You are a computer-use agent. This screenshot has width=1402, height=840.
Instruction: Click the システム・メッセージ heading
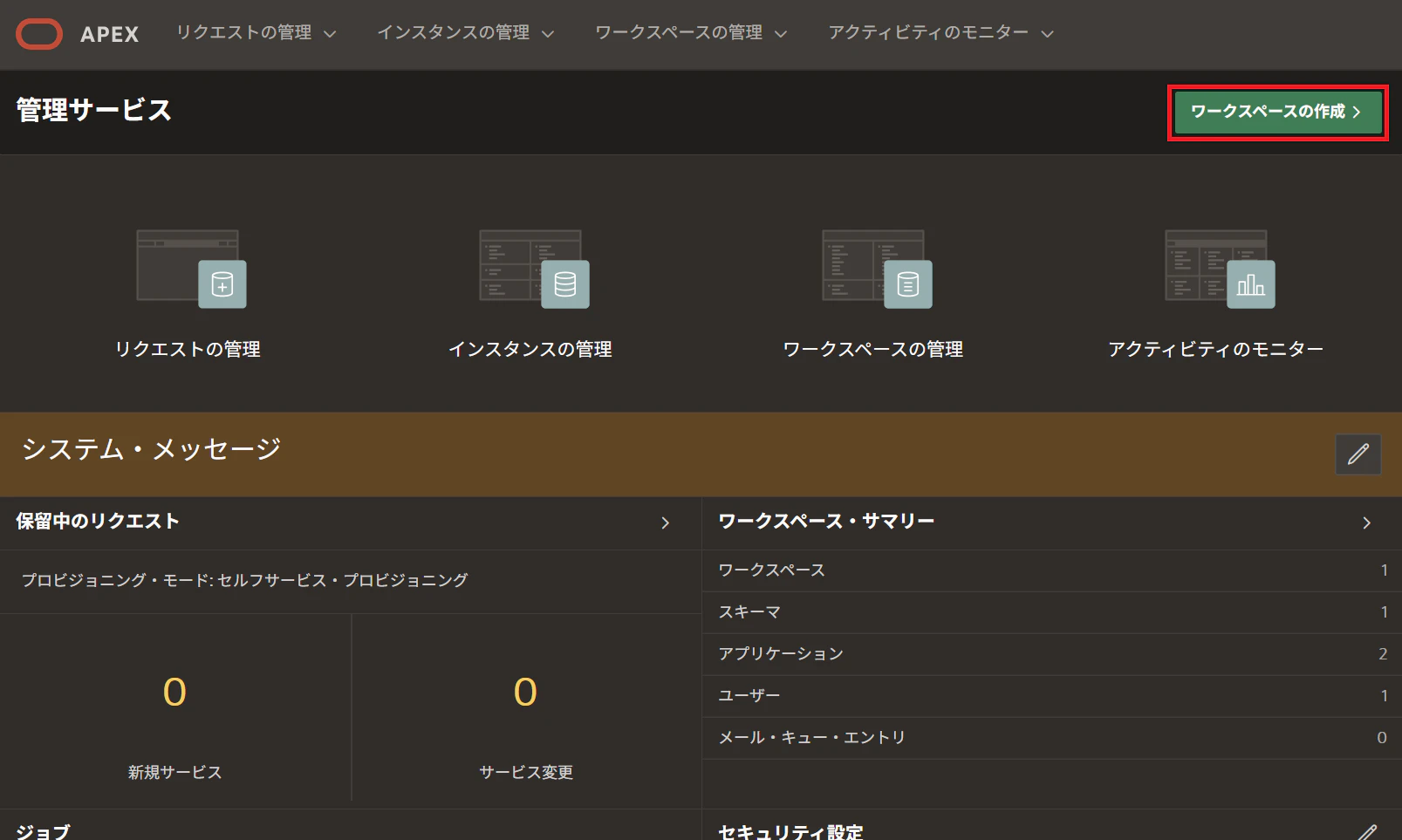151,449
